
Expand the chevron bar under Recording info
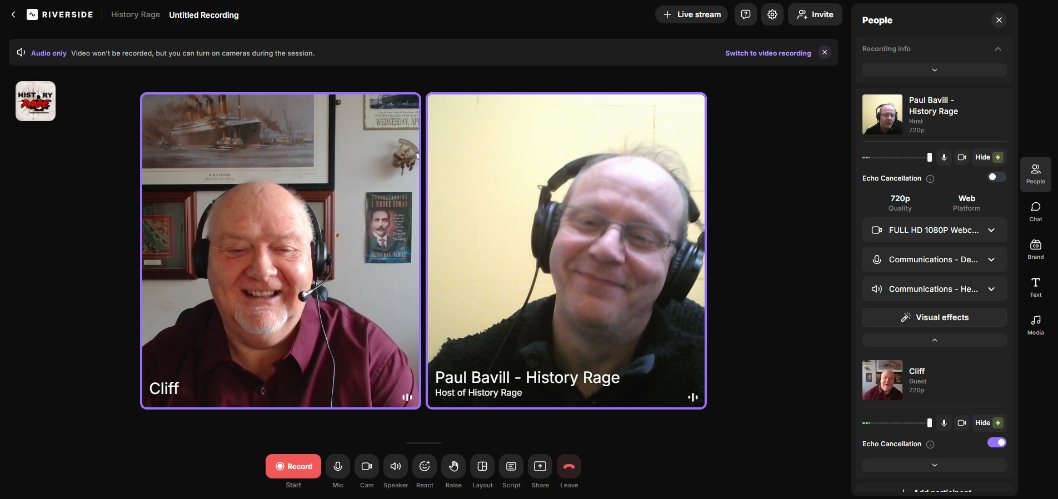935,70
